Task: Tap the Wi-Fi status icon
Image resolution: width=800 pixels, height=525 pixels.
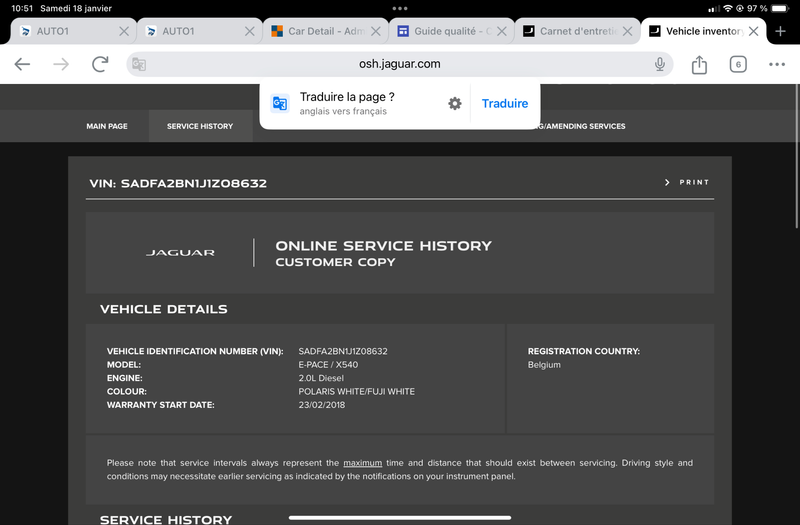Action: coord(728,8)
